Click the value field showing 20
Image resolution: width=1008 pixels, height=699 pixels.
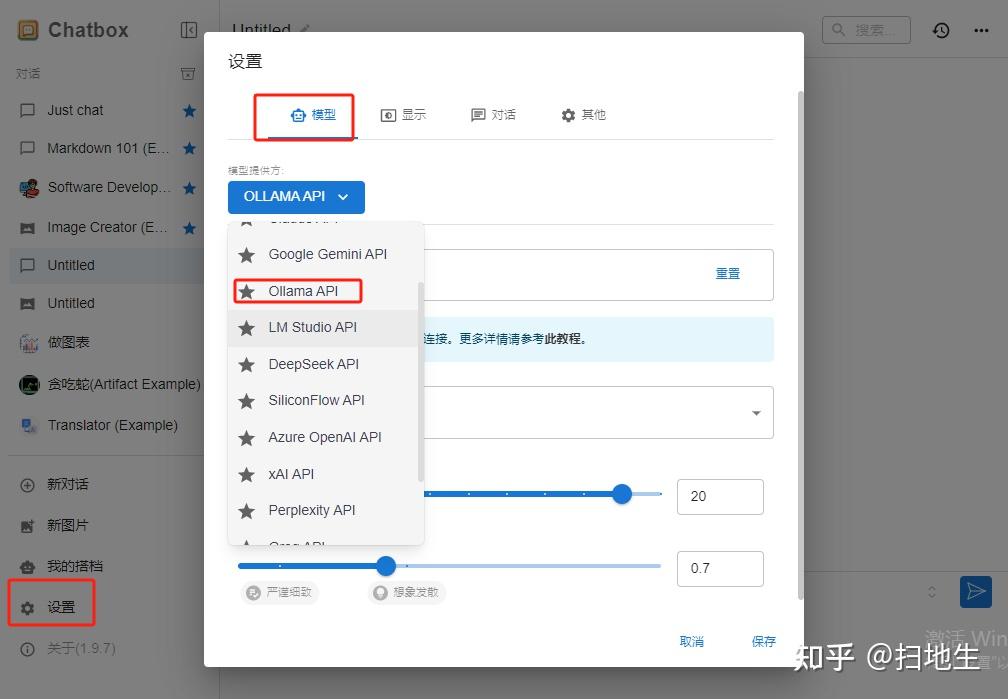point(720,496)
